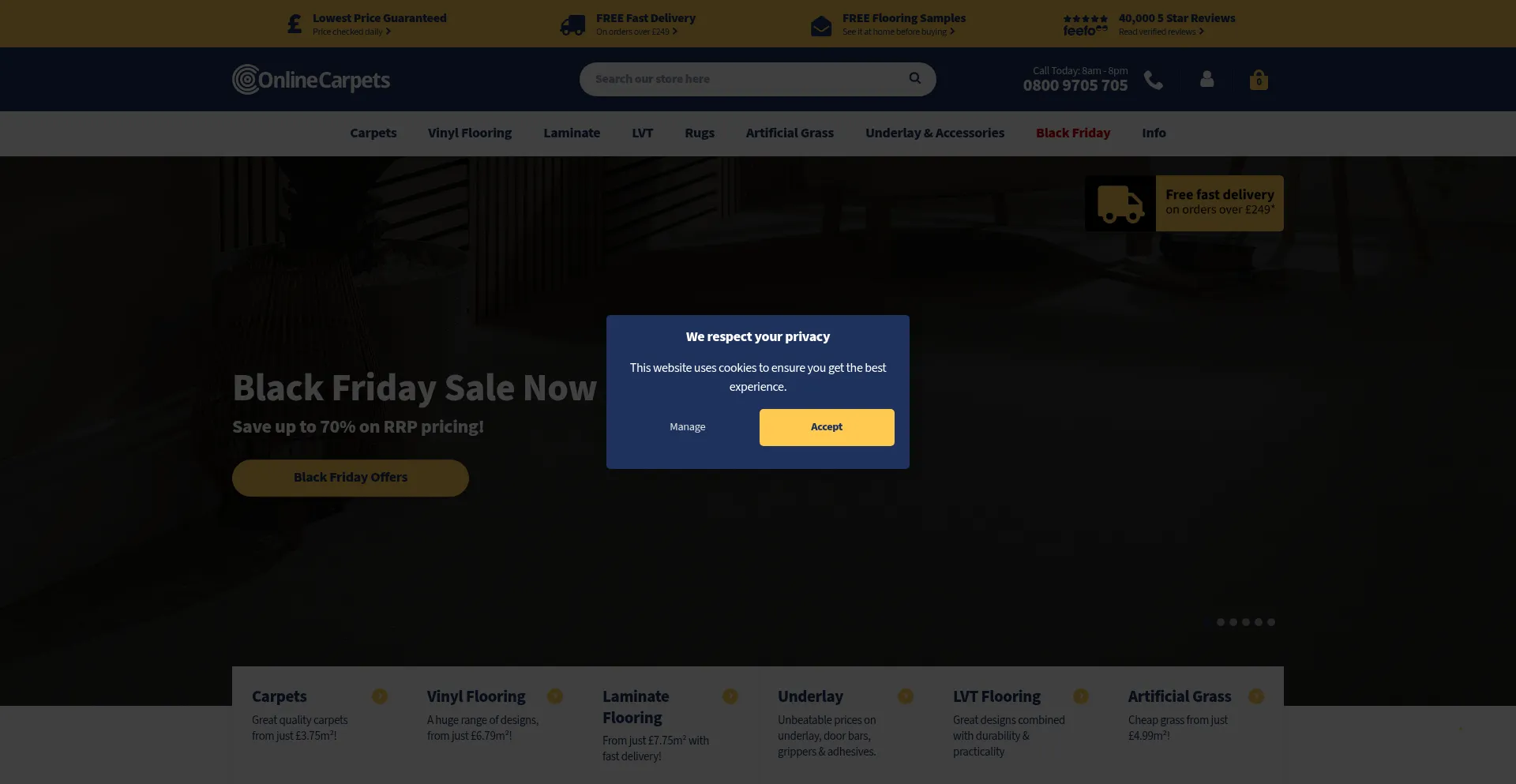Open the Underlay & Accessories menu
Viewport: 1516px width, 784px height.
coord(935,133)
